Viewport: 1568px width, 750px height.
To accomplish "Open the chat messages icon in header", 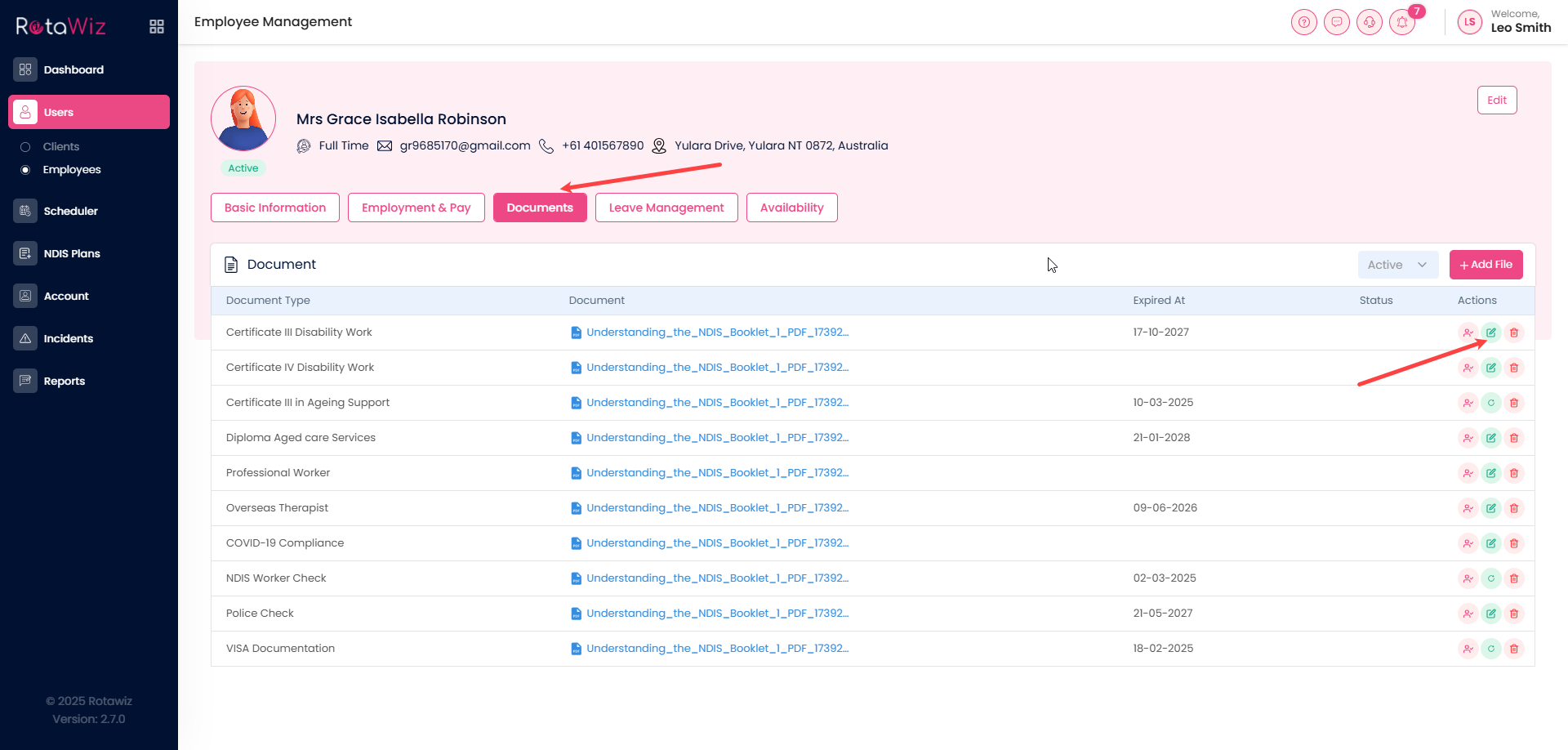I will [1337, 22].
